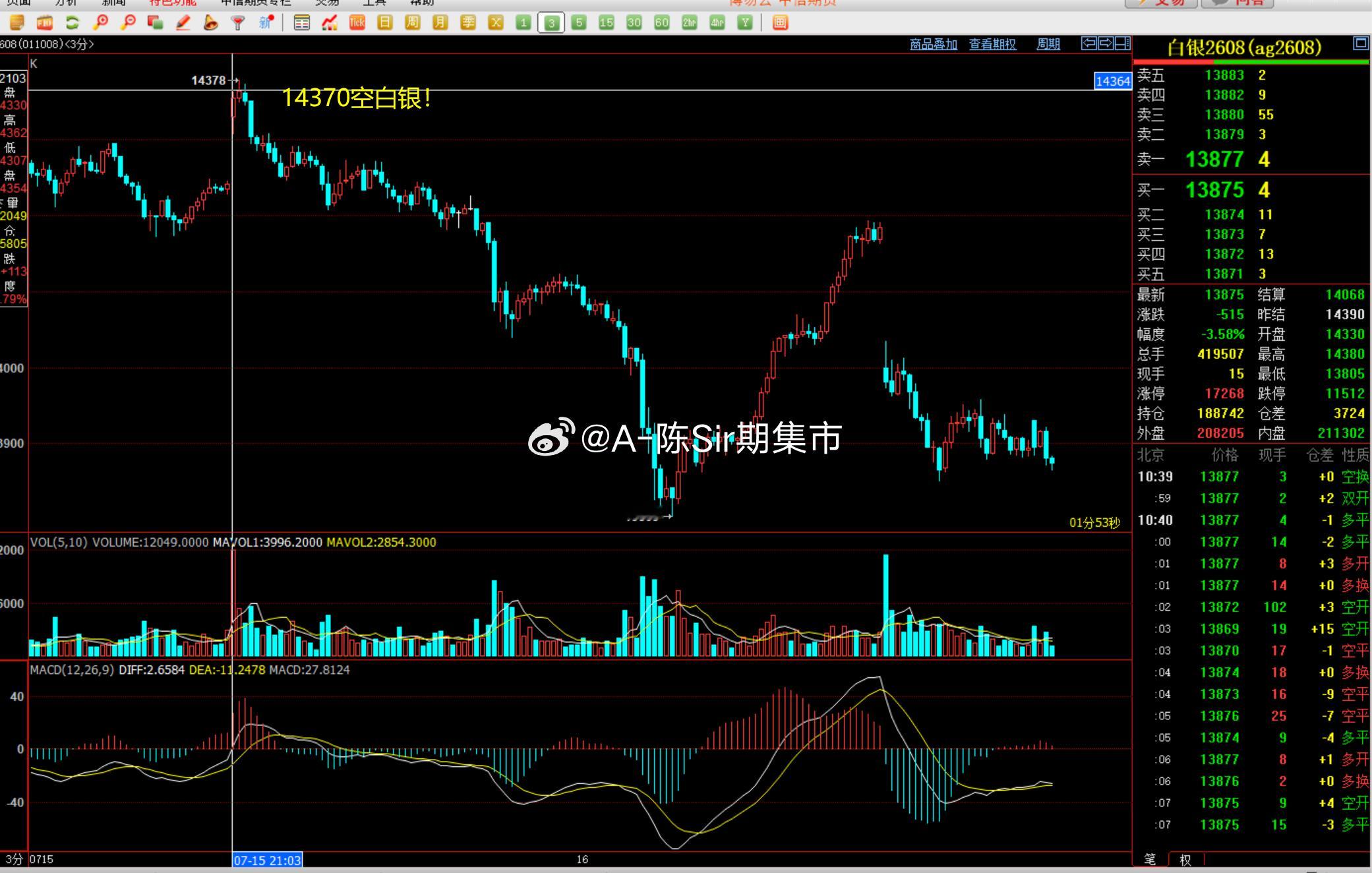Click the 卖一 price 13877
The width and height of the screenshot is (1372, 873).
[x=1214, y=159]
